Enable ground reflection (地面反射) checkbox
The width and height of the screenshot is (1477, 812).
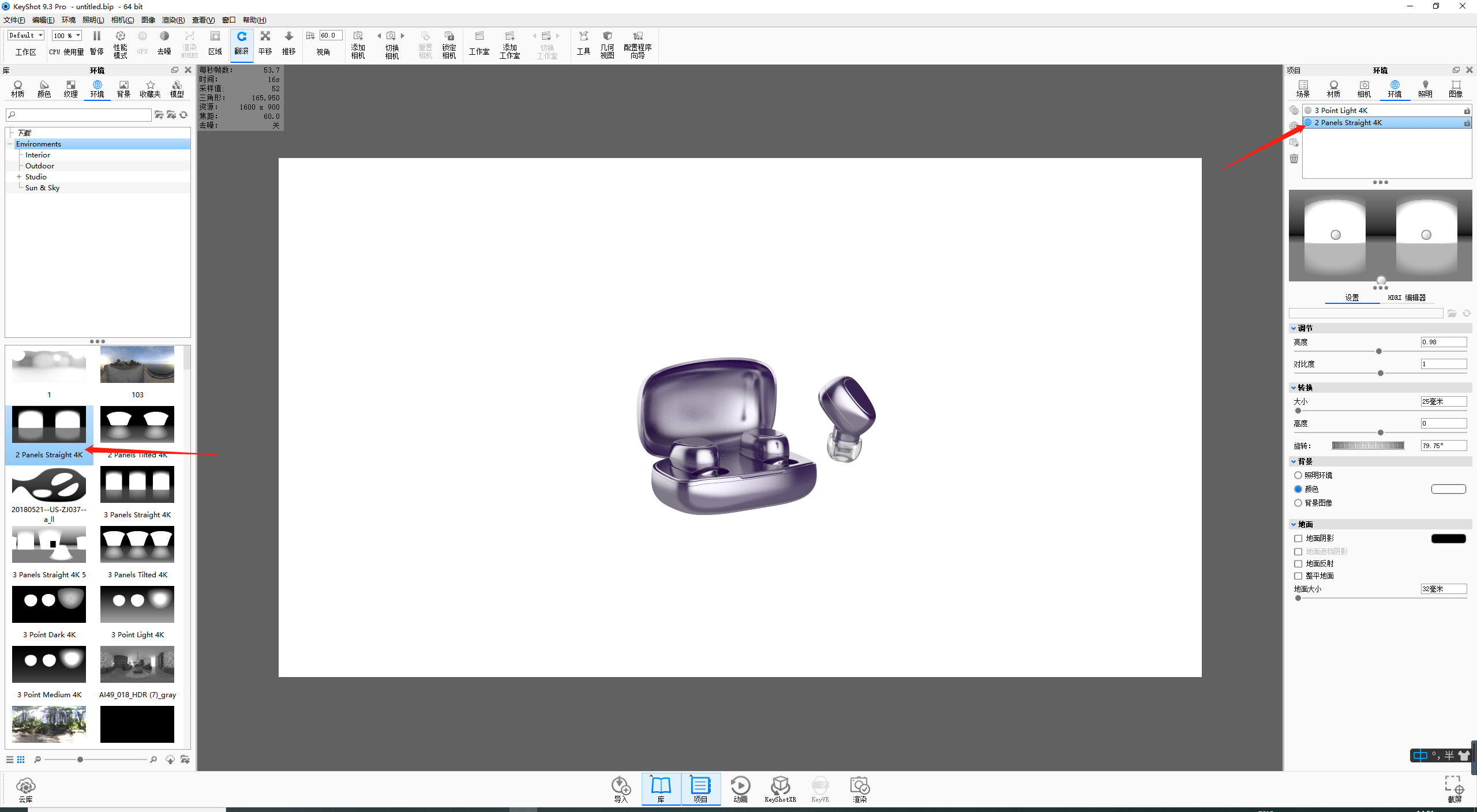(1298, 563)
